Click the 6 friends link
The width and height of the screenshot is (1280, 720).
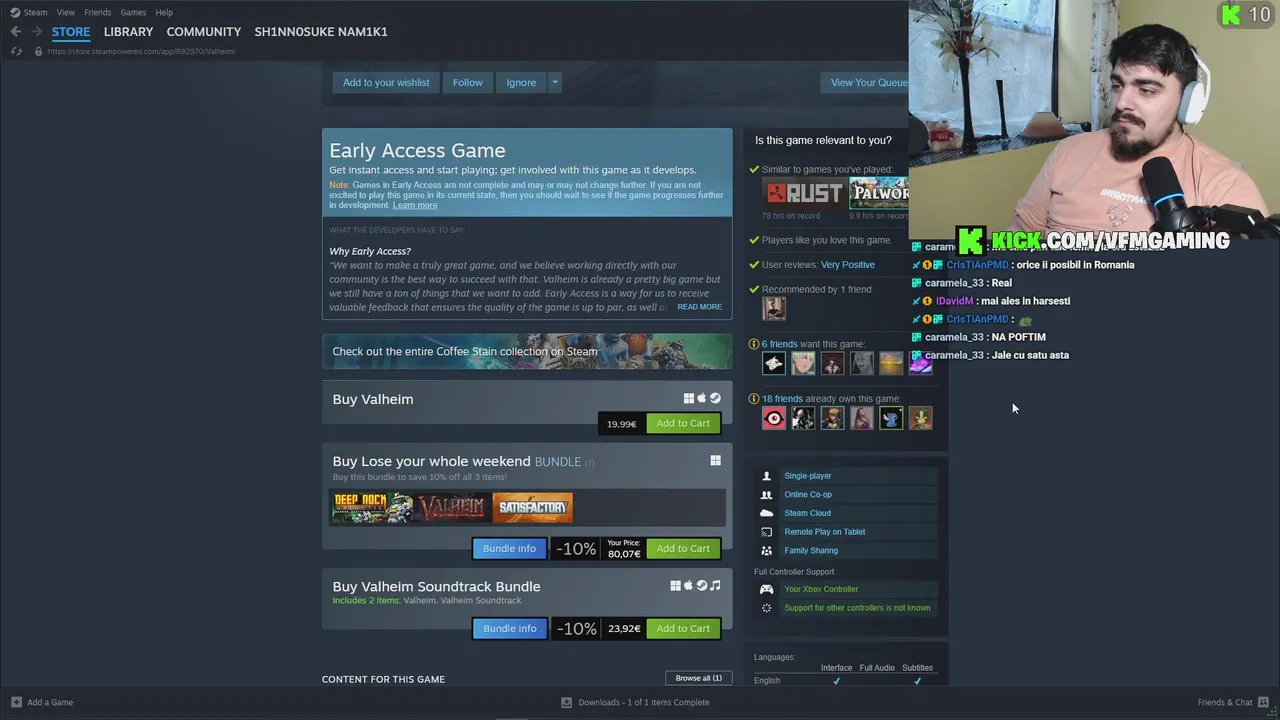[x=780, y=344]
